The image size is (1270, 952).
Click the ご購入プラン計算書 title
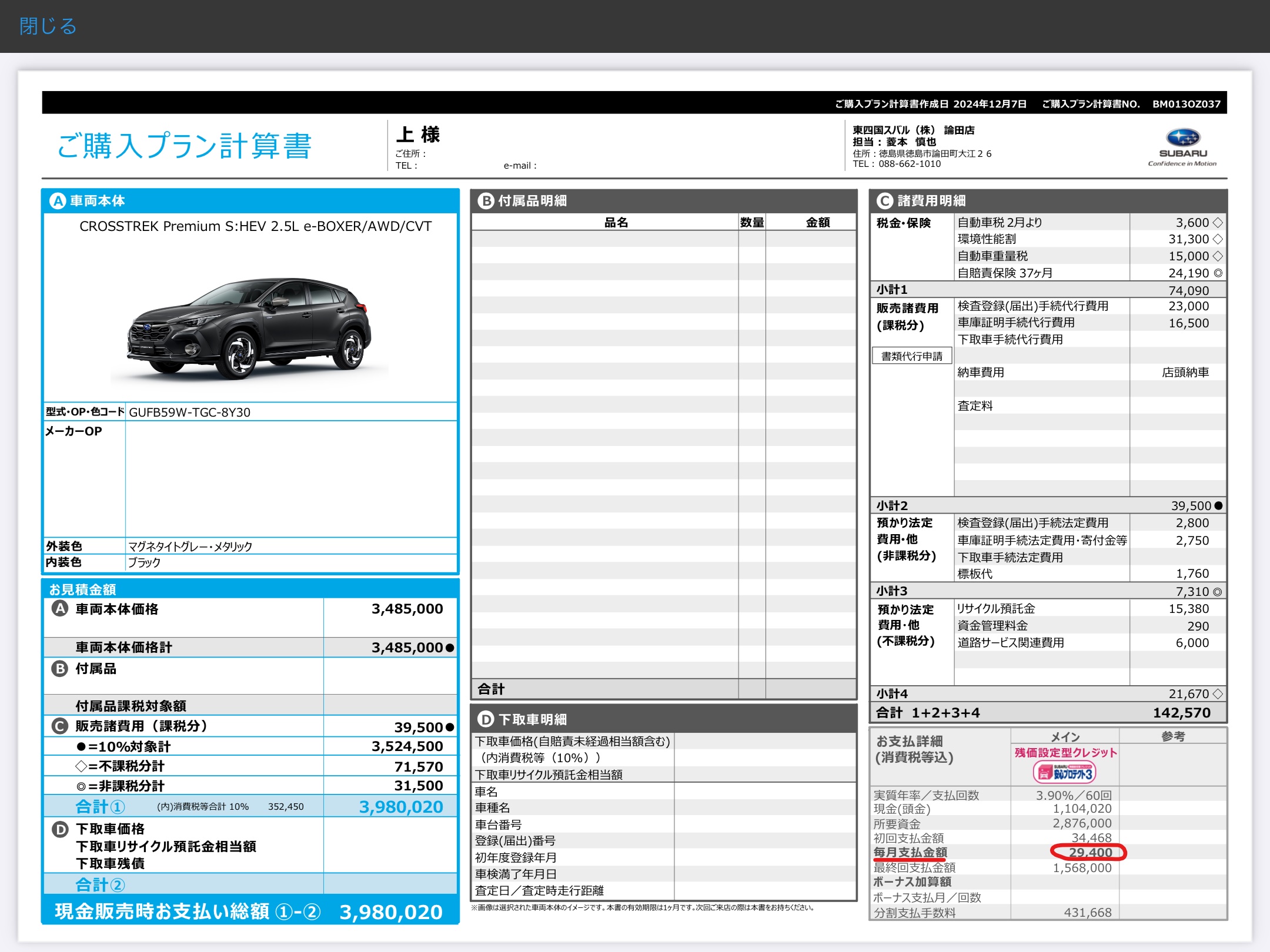click(184, 146)
